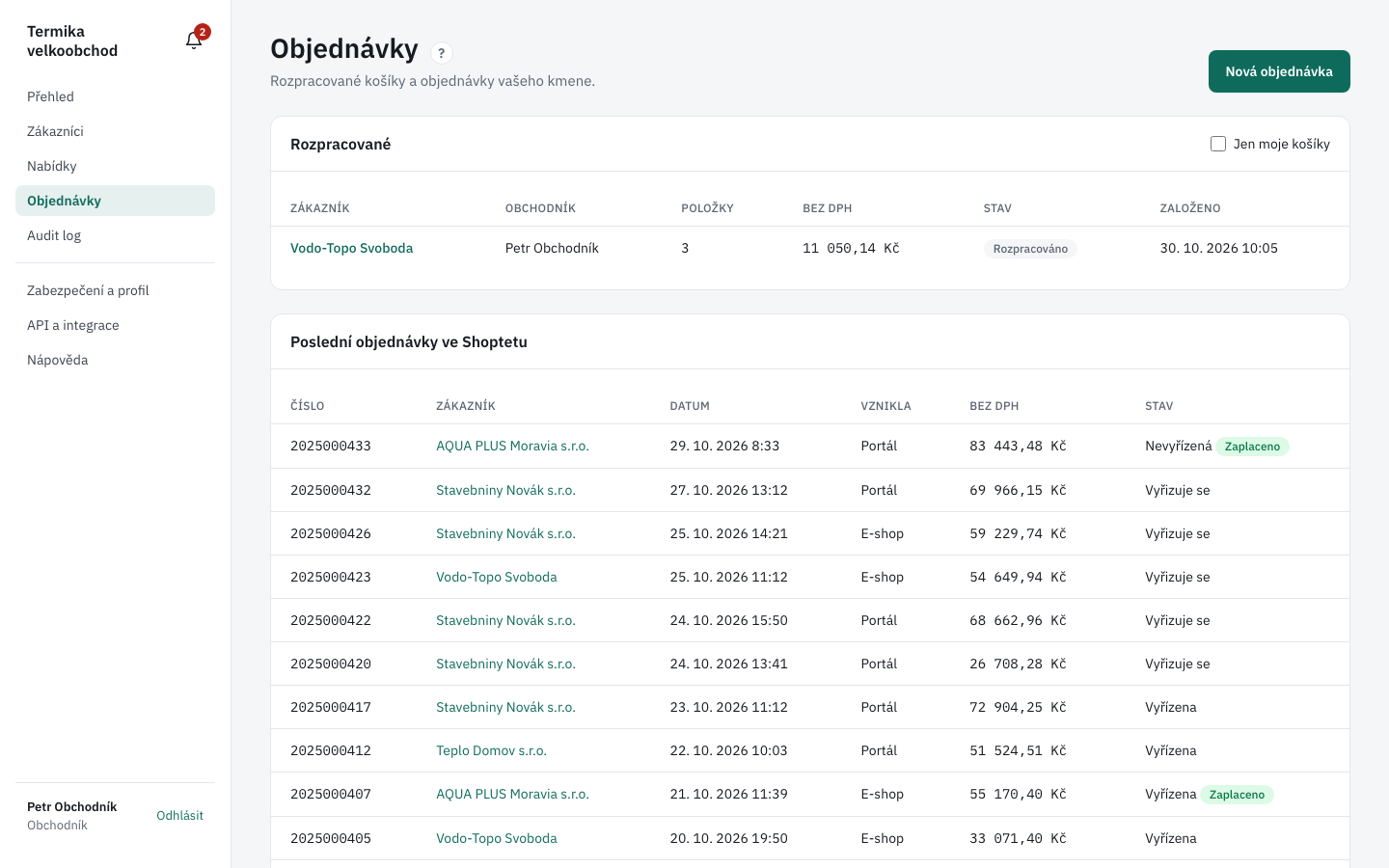
Task: Enable the 'Jen moje košíky' checkbox
Action: [1218, 144]
